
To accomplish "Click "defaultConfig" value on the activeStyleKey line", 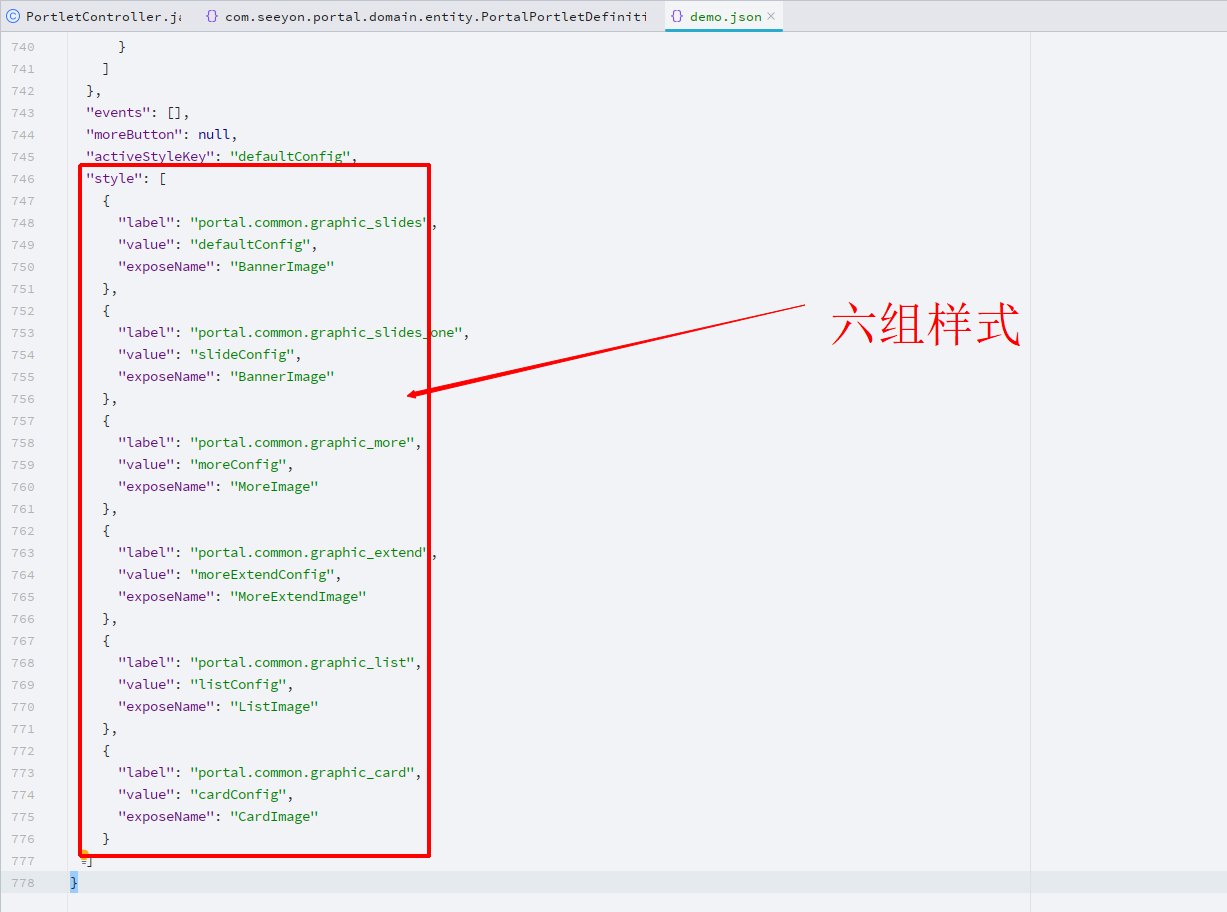I will [291, 157].
